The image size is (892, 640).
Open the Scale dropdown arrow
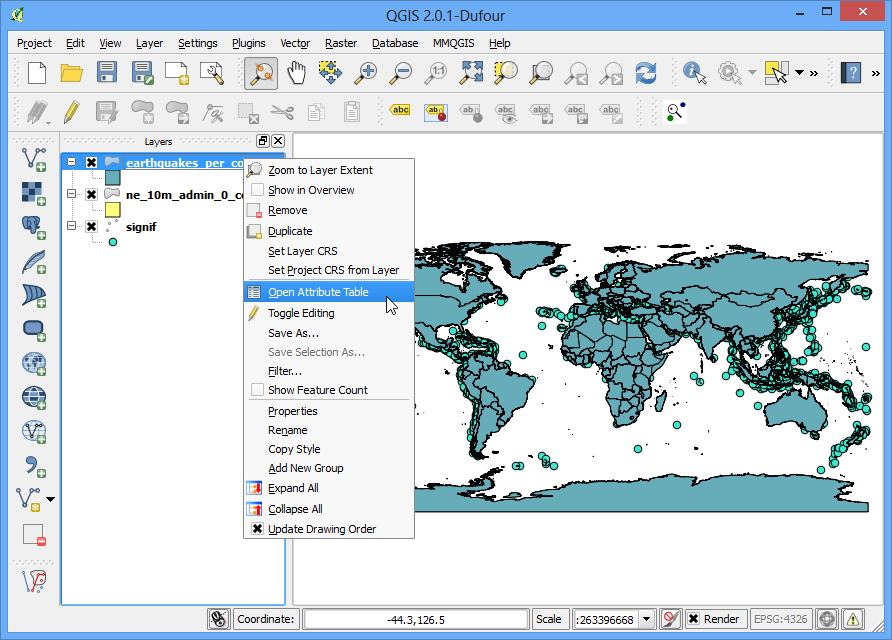point(646,619)
